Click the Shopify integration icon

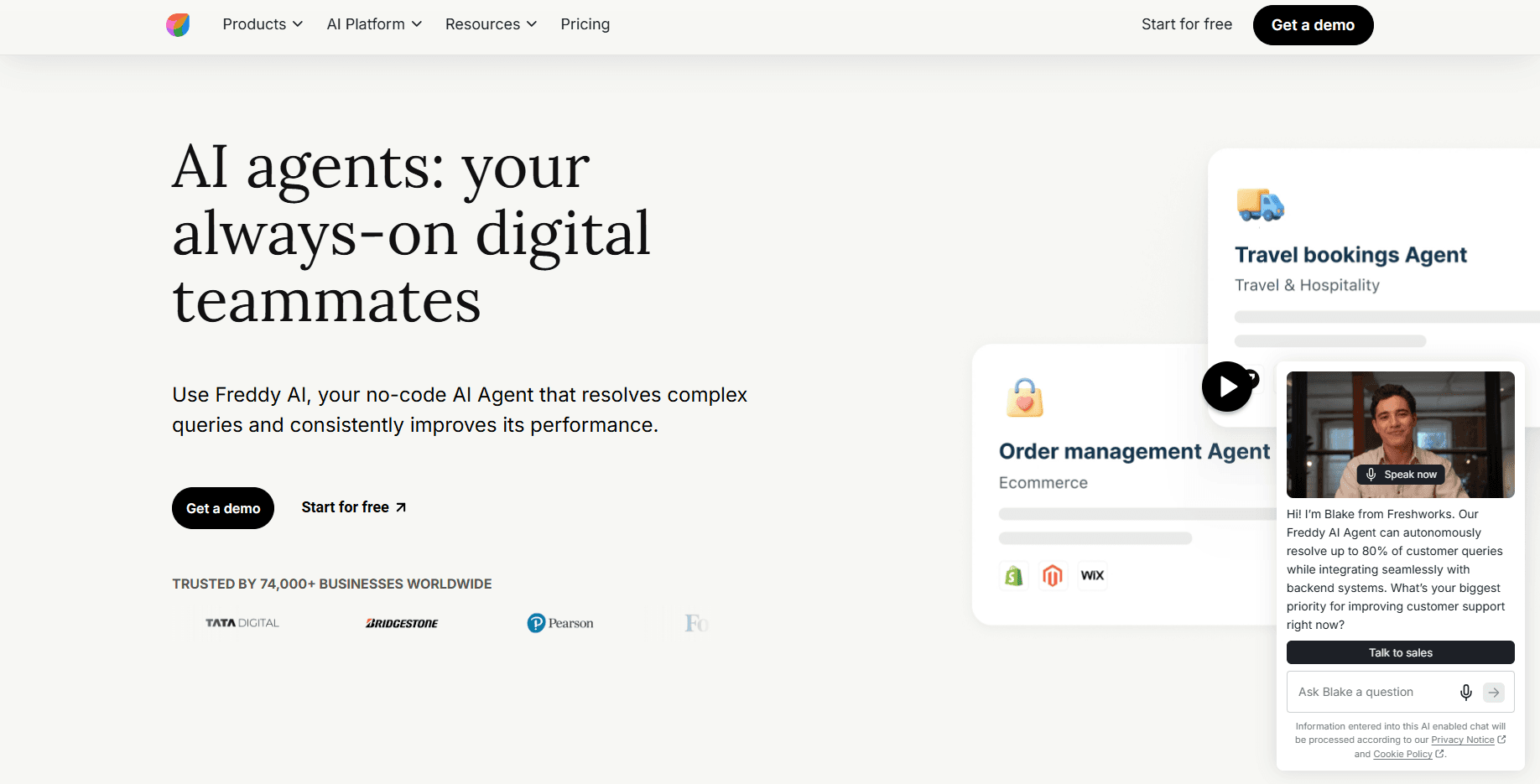[x=1014, y=575]
